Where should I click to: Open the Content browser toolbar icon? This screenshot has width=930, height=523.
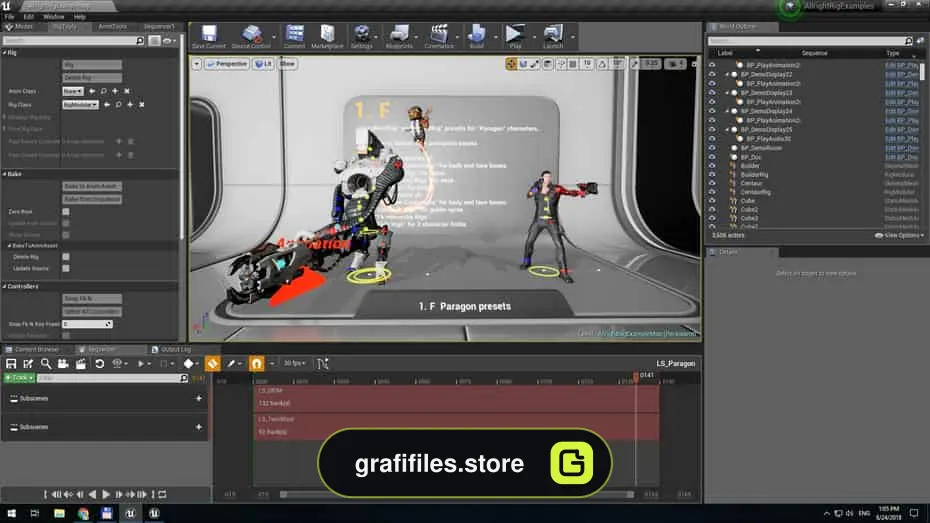[x=294, y=36]
